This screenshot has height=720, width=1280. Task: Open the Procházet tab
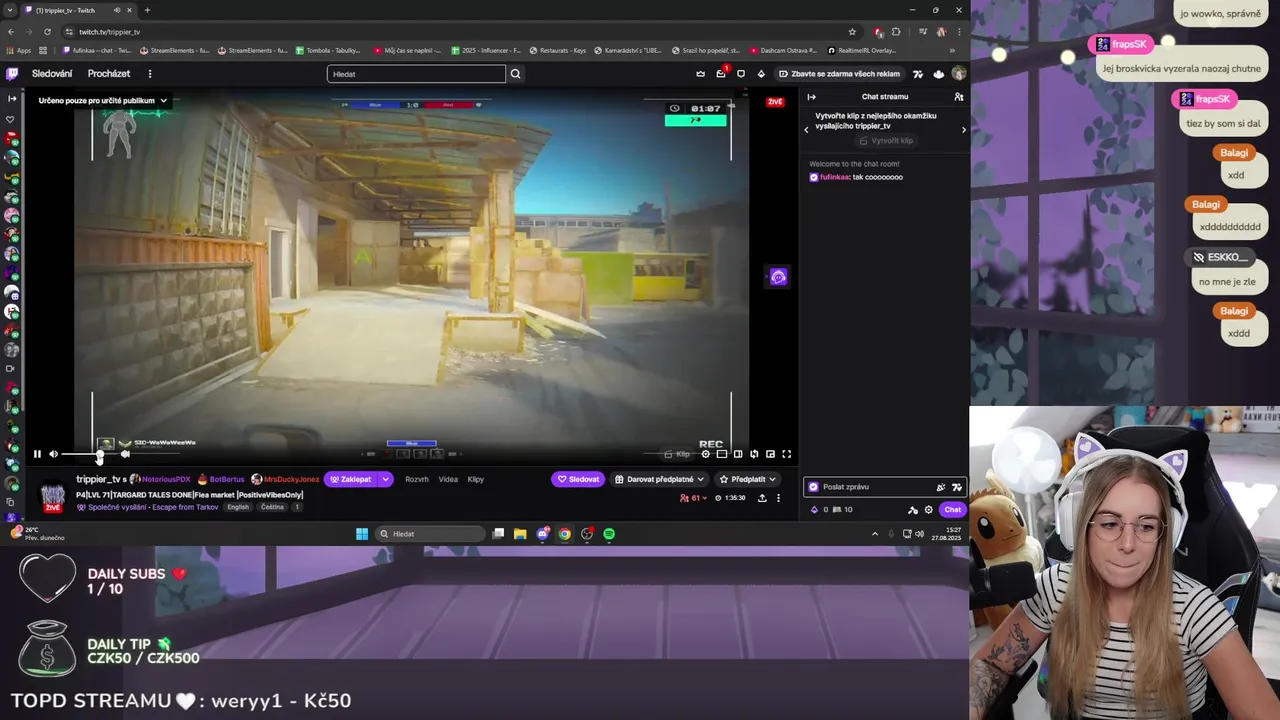point(109,73)
